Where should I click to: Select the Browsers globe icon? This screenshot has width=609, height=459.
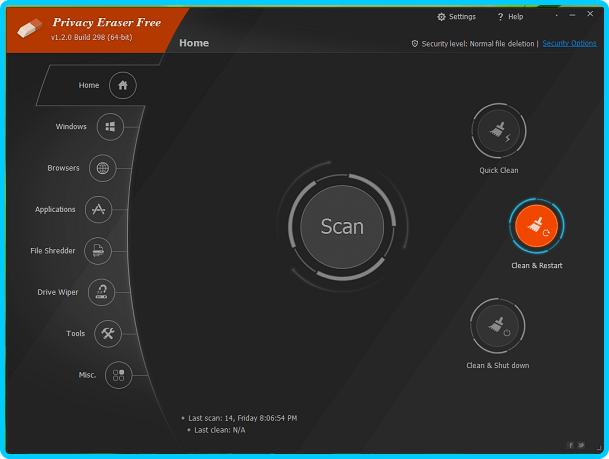(x=103, y=168)
